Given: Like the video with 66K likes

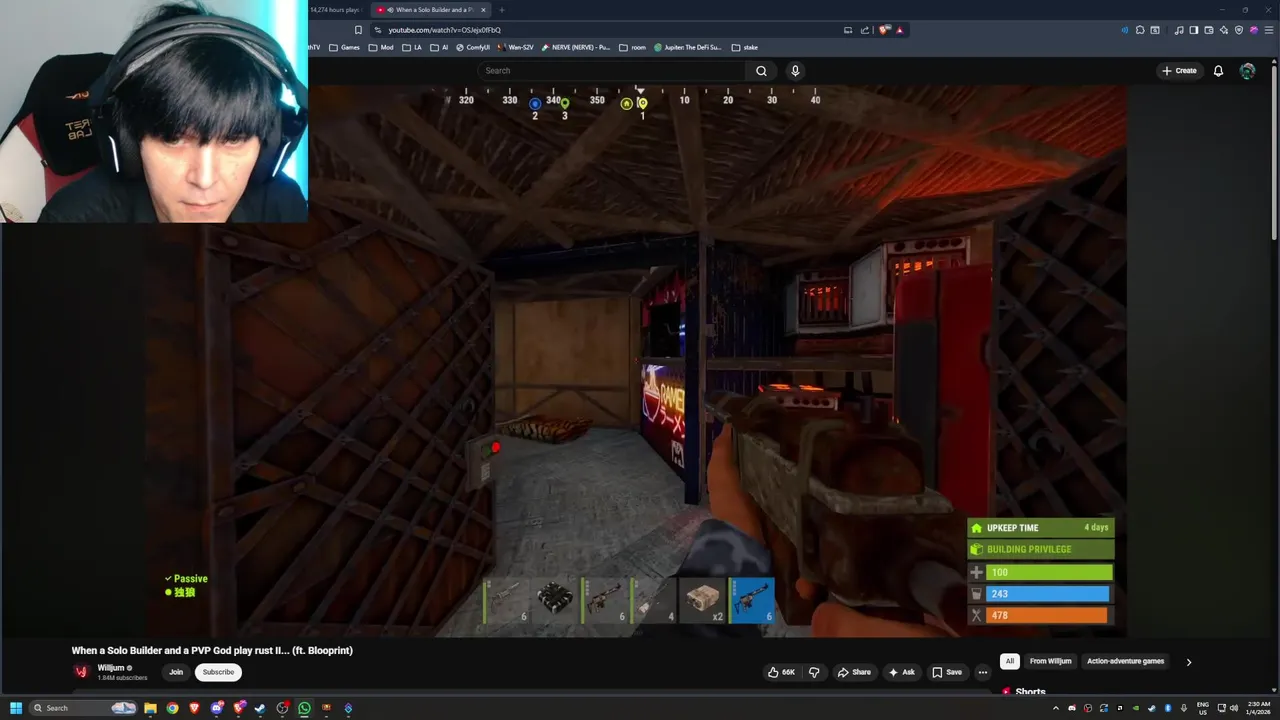Looking at the screenshot, I should coord(781,672).
